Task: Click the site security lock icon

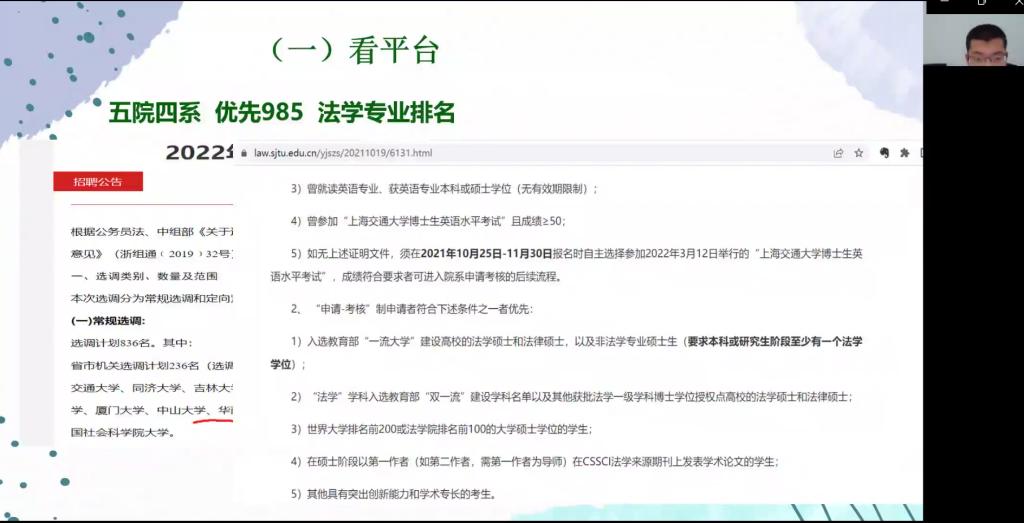Action: pos(245,153)
